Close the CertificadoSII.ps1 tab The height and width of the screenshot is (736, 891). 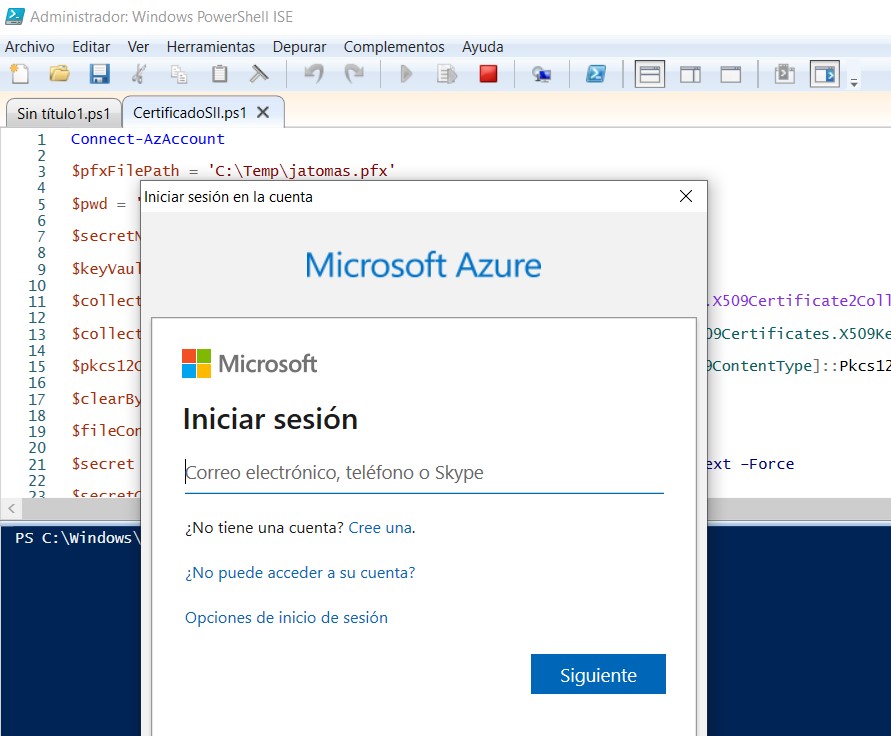coord(263,113)
